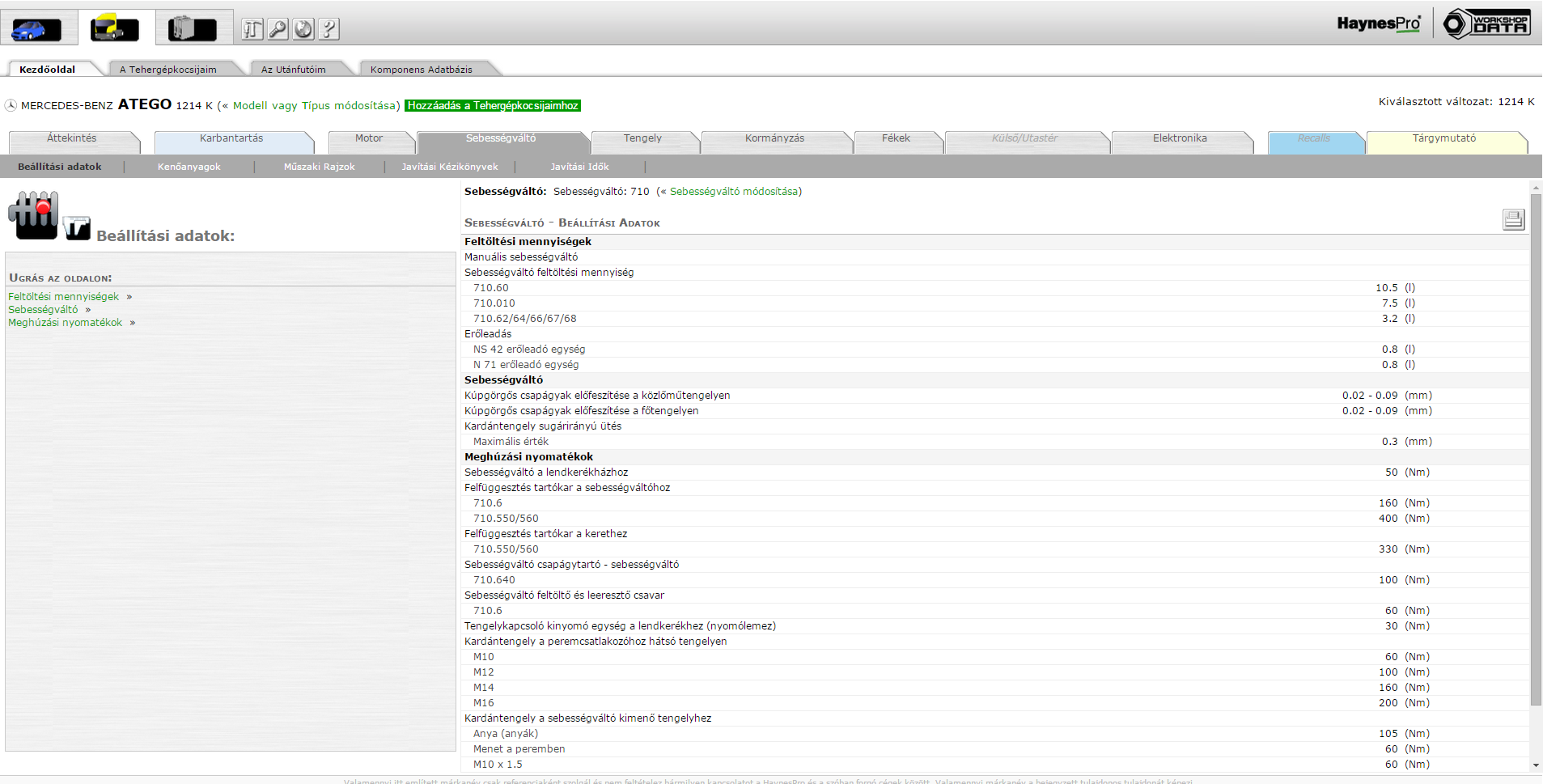Open the Motor tab
Image resolution: width=1543 pixels, height=784 pixels.
(369, 138)
